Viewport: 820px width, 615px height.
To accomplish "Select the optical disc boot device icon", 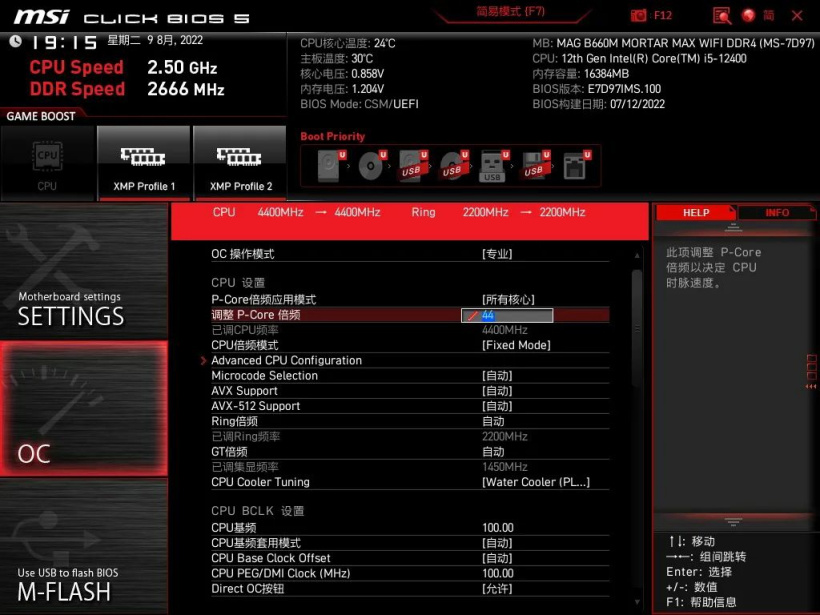I will click(372, 165).
